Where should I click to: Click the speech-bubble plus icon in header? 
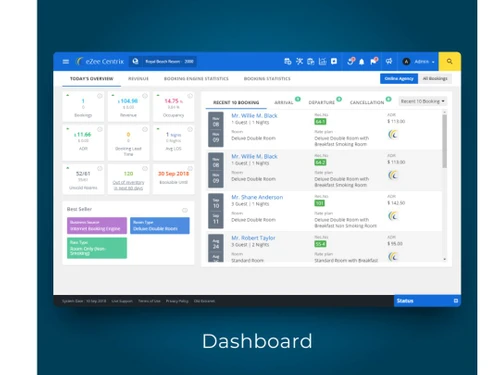pos(334,61)
